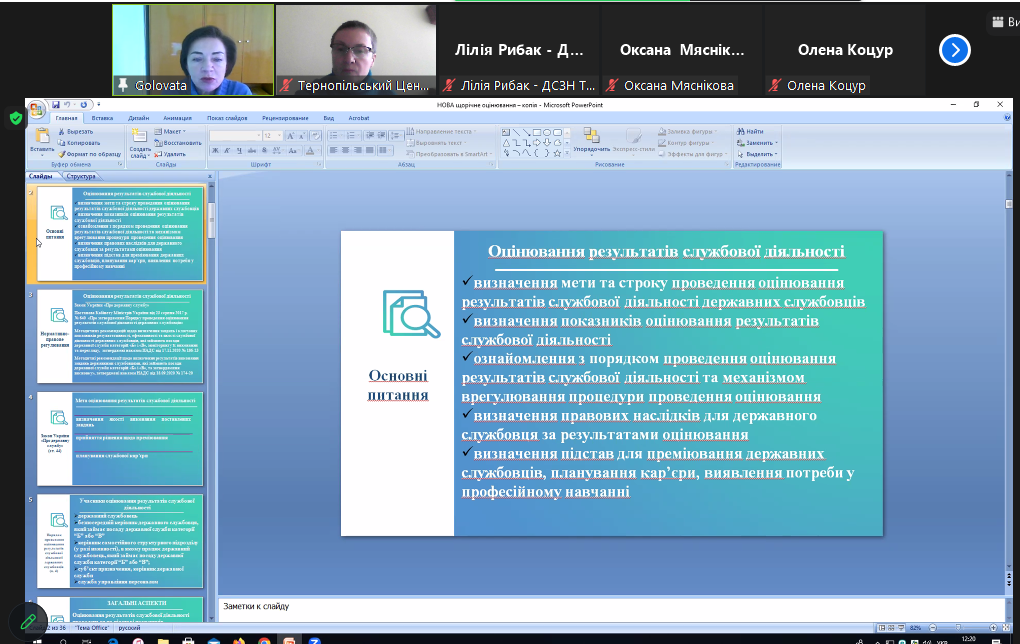This screenshot has height=644, width=1020.
Task: Align text left in paragraph group
Action: click(333, 150)
